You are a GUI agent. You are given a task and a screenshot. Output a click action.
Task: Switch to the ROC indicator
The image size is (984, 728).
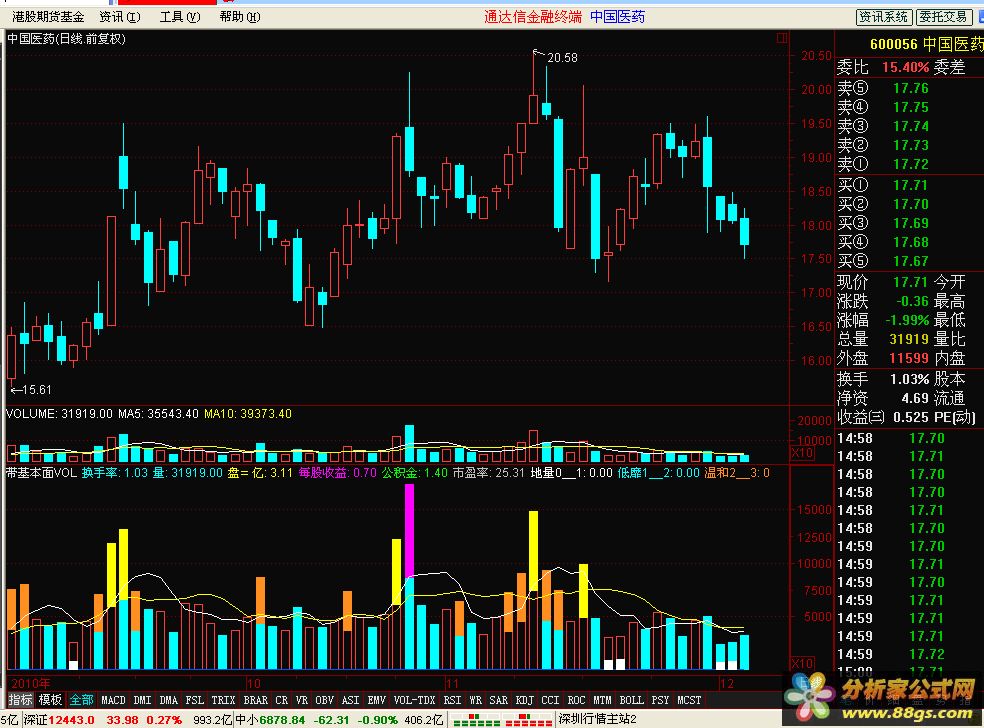coord(577,700)
